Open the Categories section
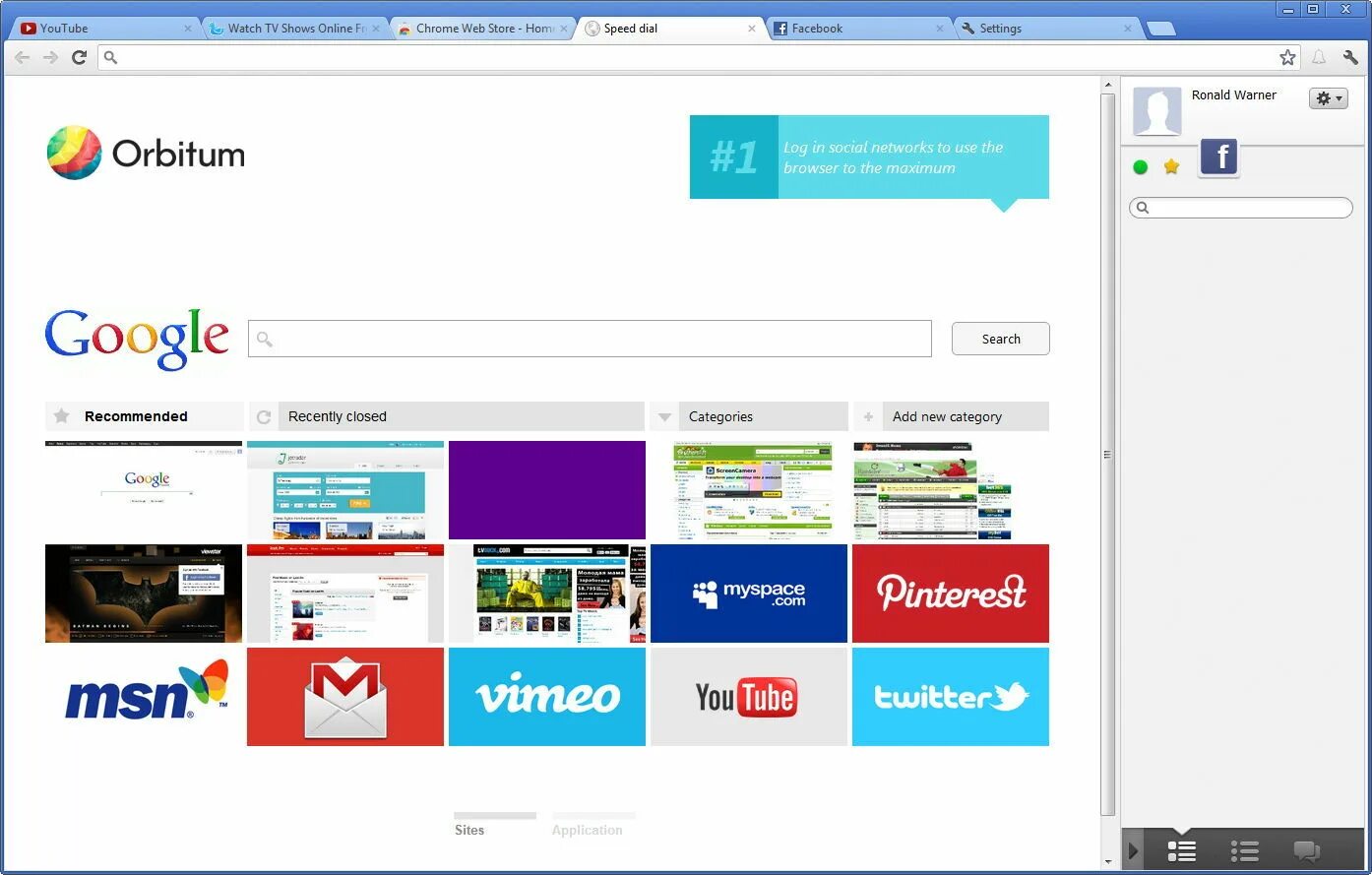Image resolution: width=1372 pixels, height=875 pixels. click(749, 416)
